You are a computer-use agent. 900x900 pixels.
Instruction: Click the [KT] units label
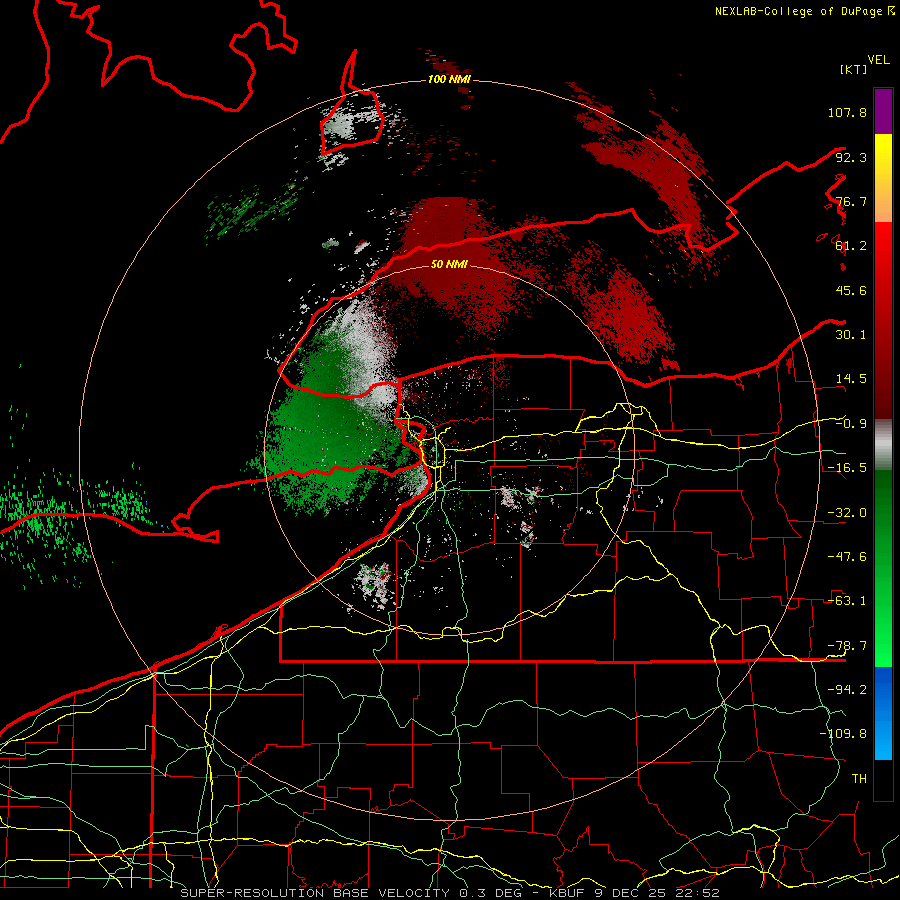854,69
